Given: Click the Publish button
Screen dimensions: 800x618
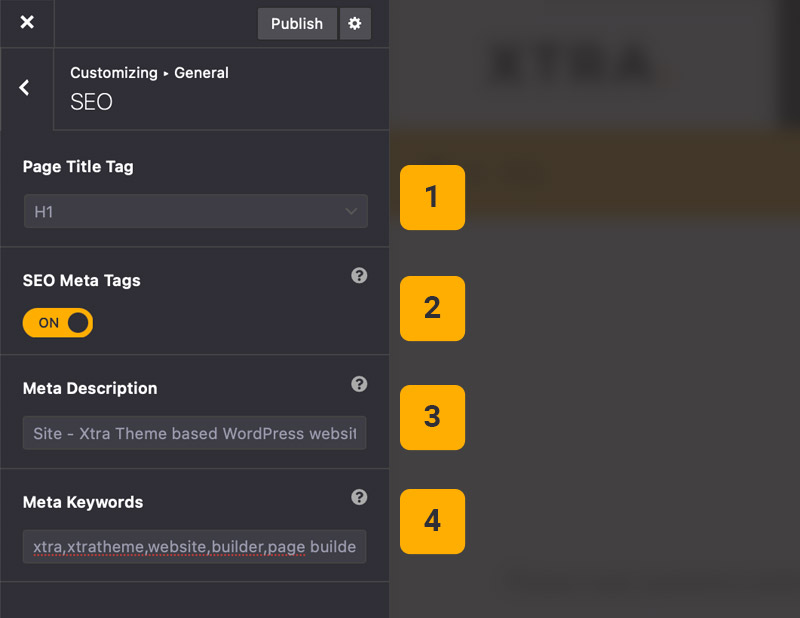Looking at the screenshot, I should 297,23.
